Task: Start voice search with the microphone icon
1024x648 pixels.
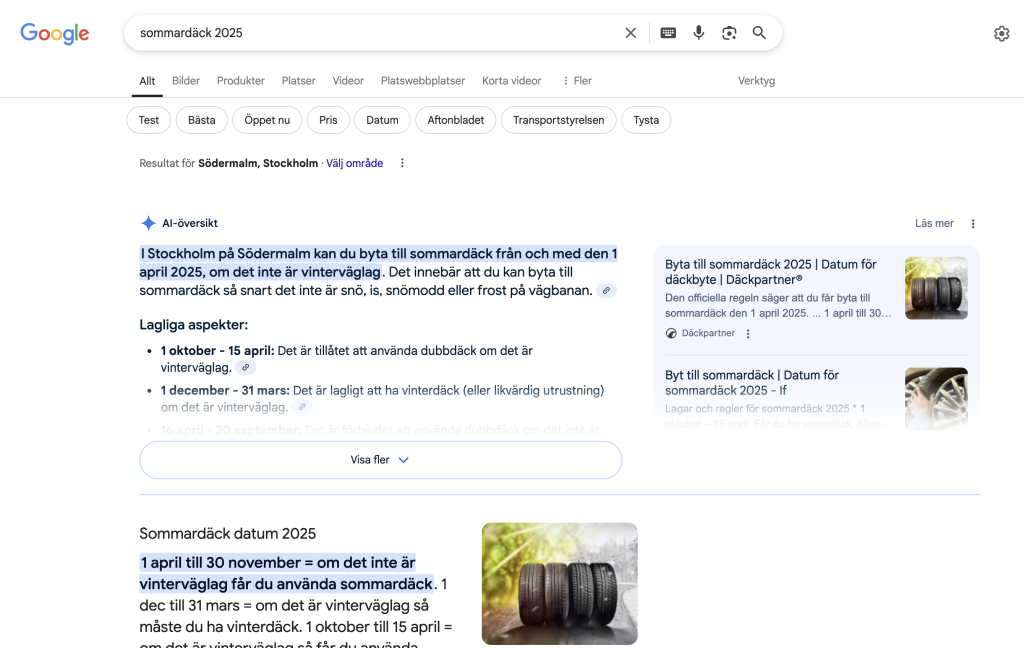Action: tap(698, 33)
